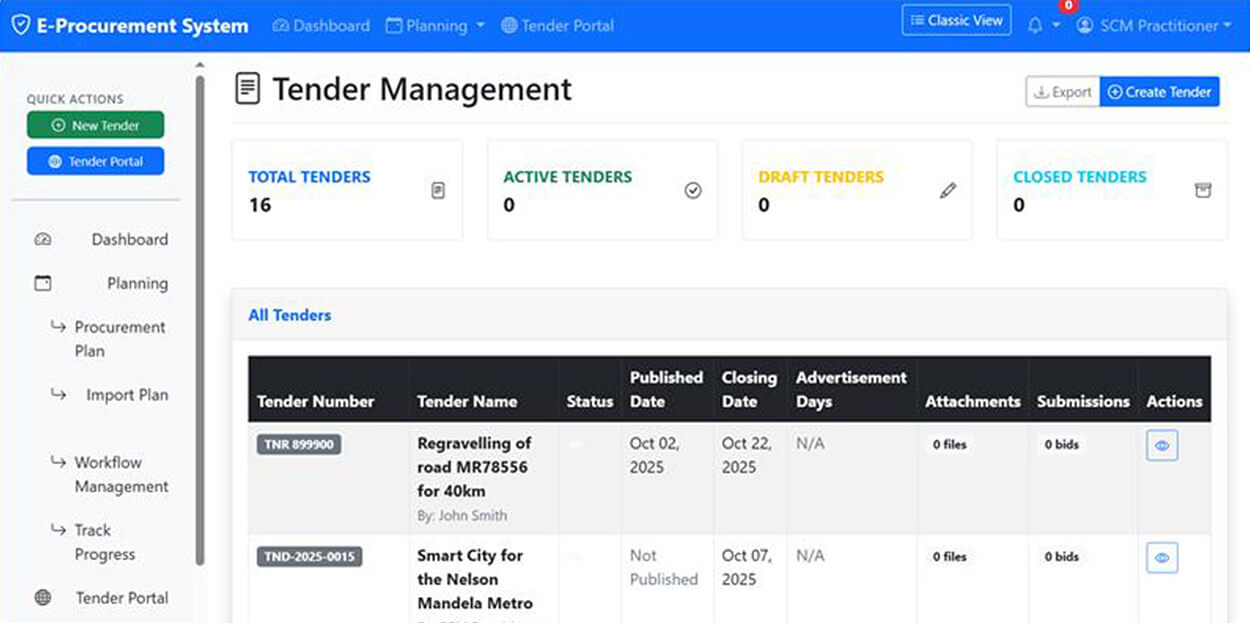Click the pencil icon in Draft Tenders card
Image resolution: width=1250 pixels, height=623 pixels.
948,190
